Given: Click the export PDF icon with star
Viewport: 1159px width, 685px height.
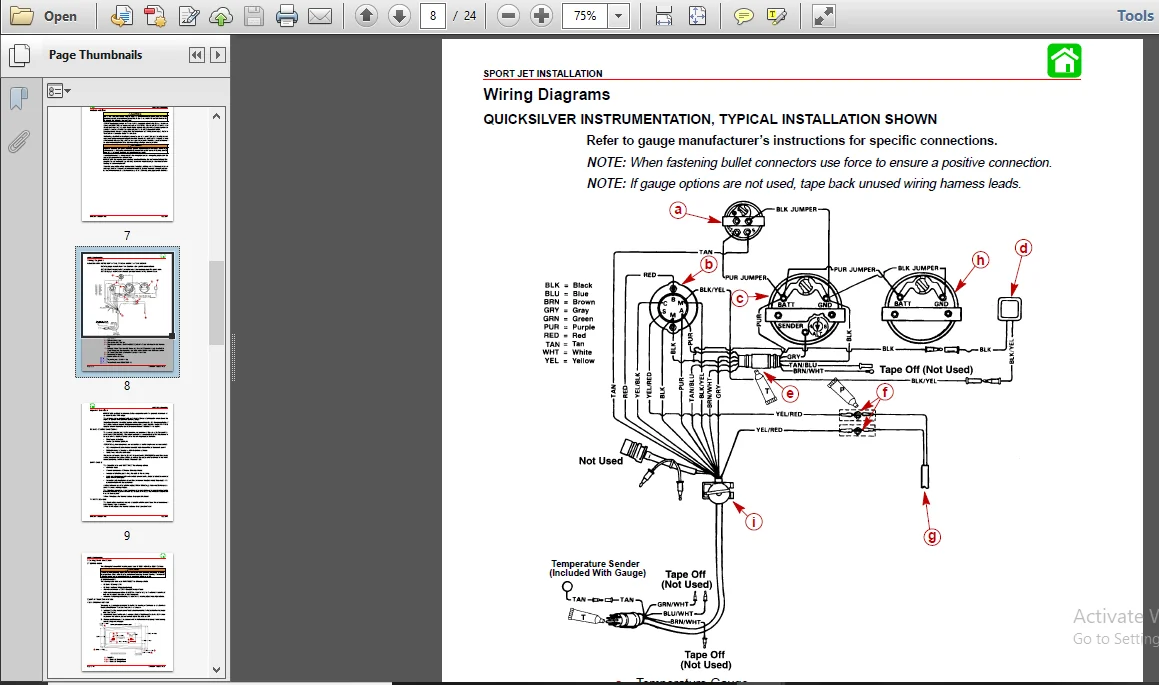Looking at the screenshot, I should (155, 16).
